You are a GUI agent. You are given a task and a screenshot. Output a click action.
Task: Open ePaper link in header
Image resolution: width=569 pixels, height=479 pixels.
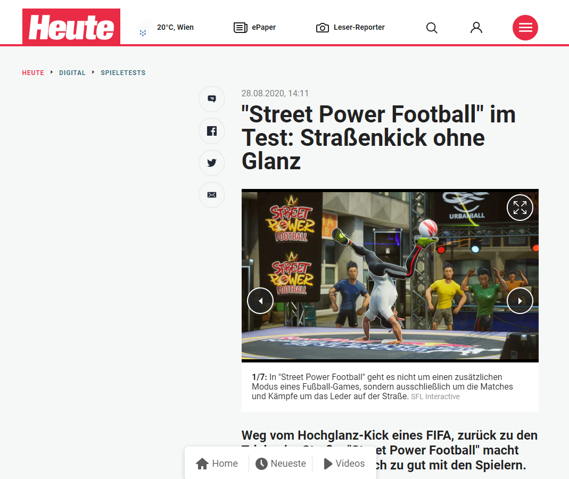pos(254,27)
